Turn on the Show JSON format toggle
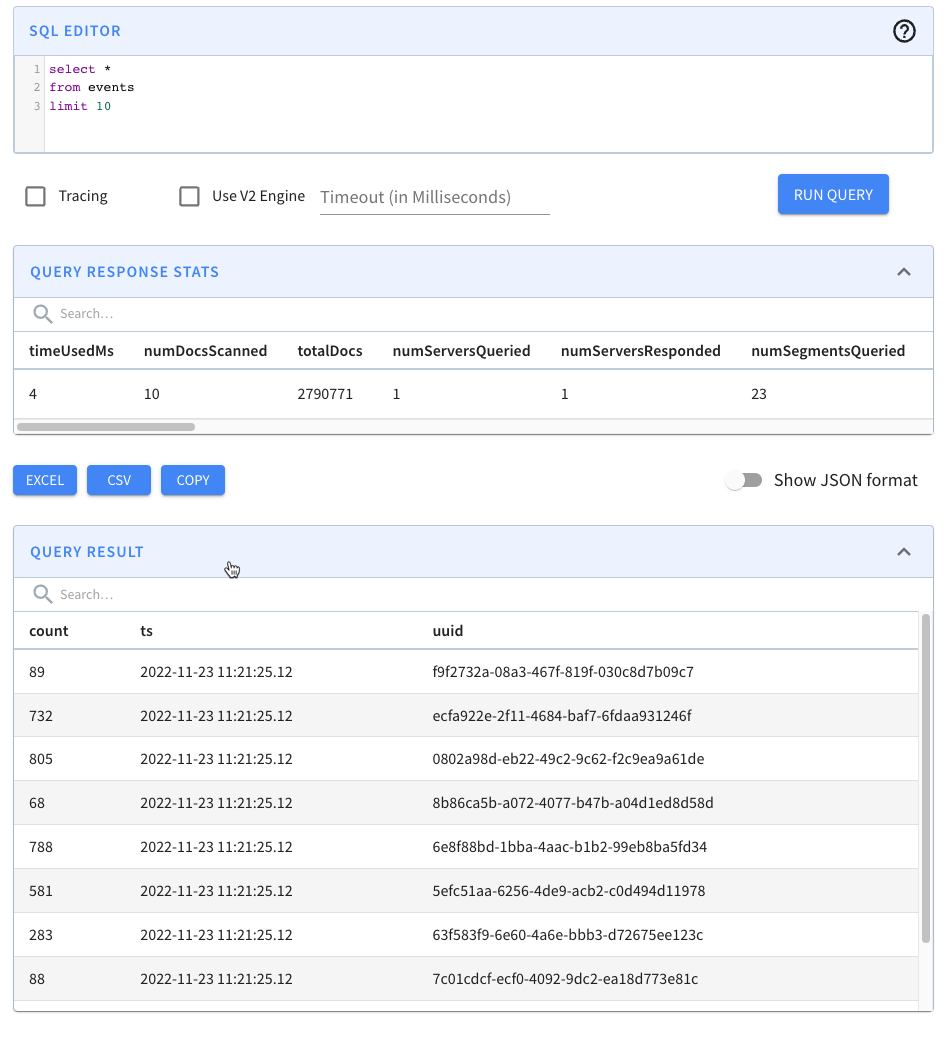 point(744,480)
